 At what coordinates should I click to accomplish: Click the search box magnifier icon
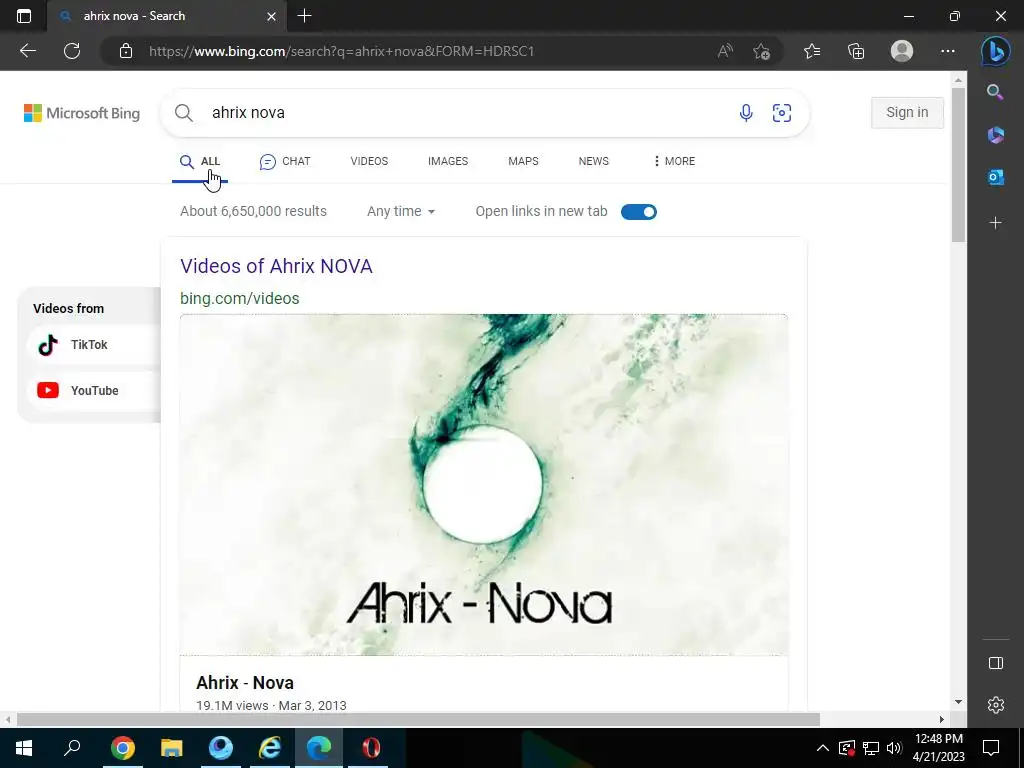coord(184,113)
